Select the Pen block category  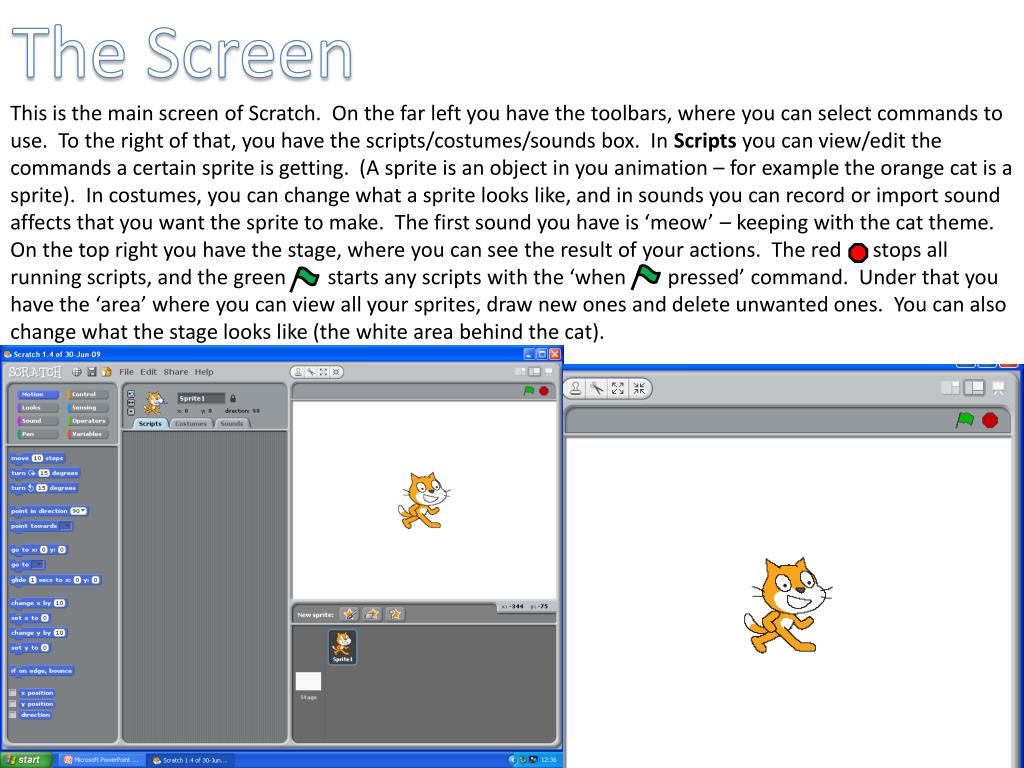point(38,434)
